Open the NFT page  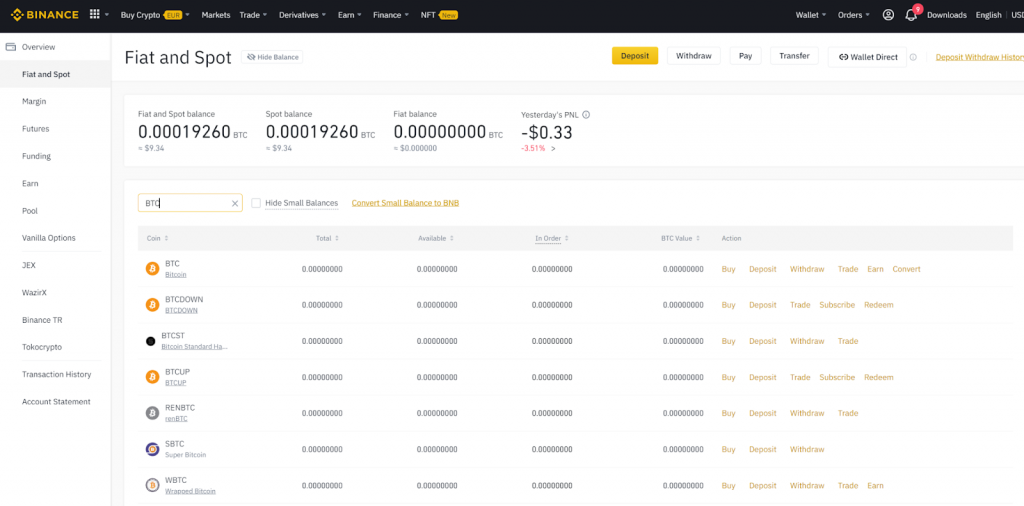(439, 15)
